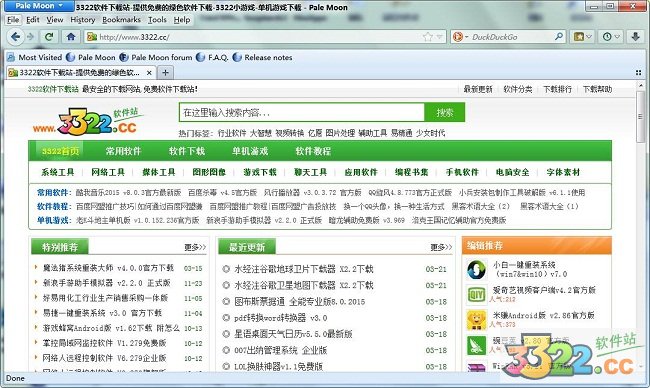
Task: Open the 游戏下载 category
Action: click(x=260, y=172)
